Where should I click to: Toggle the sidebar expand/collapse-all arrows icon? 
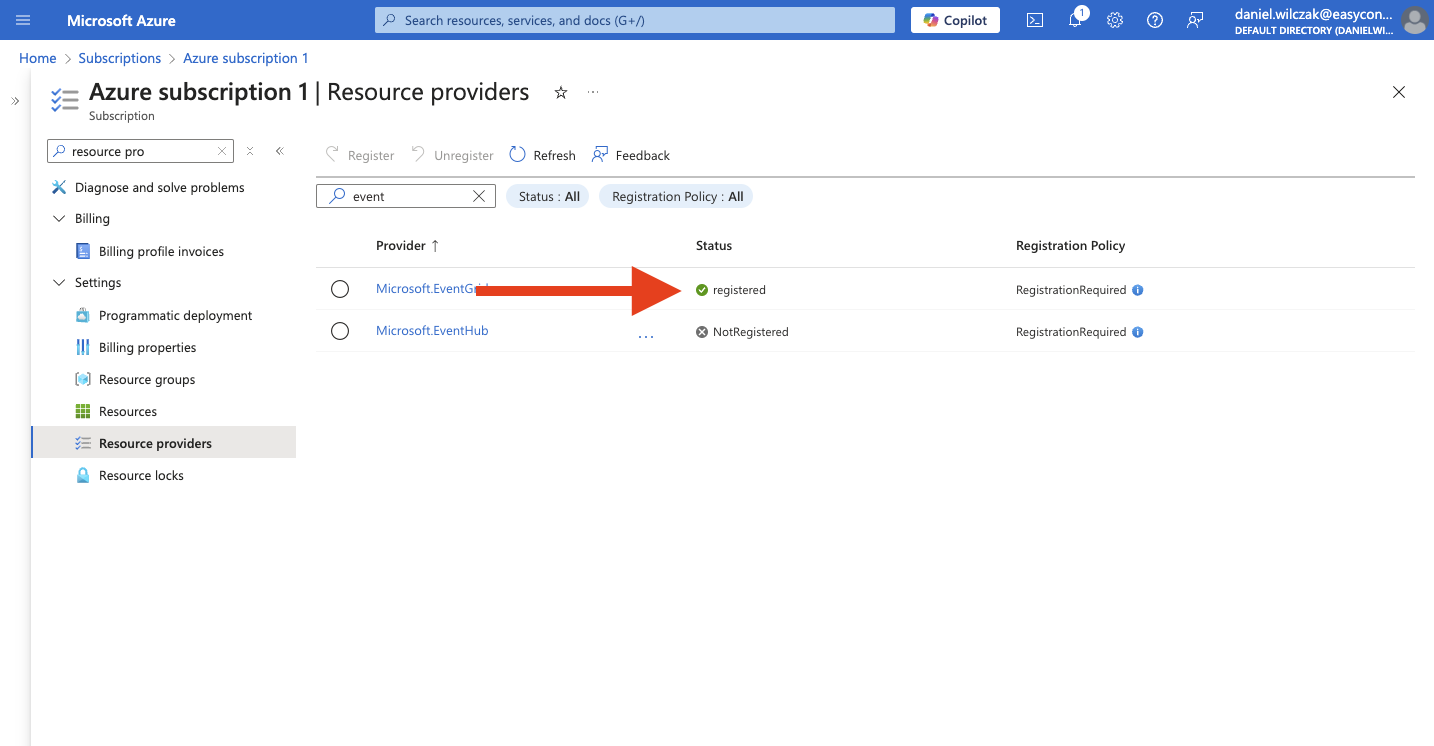click(250, 151)
